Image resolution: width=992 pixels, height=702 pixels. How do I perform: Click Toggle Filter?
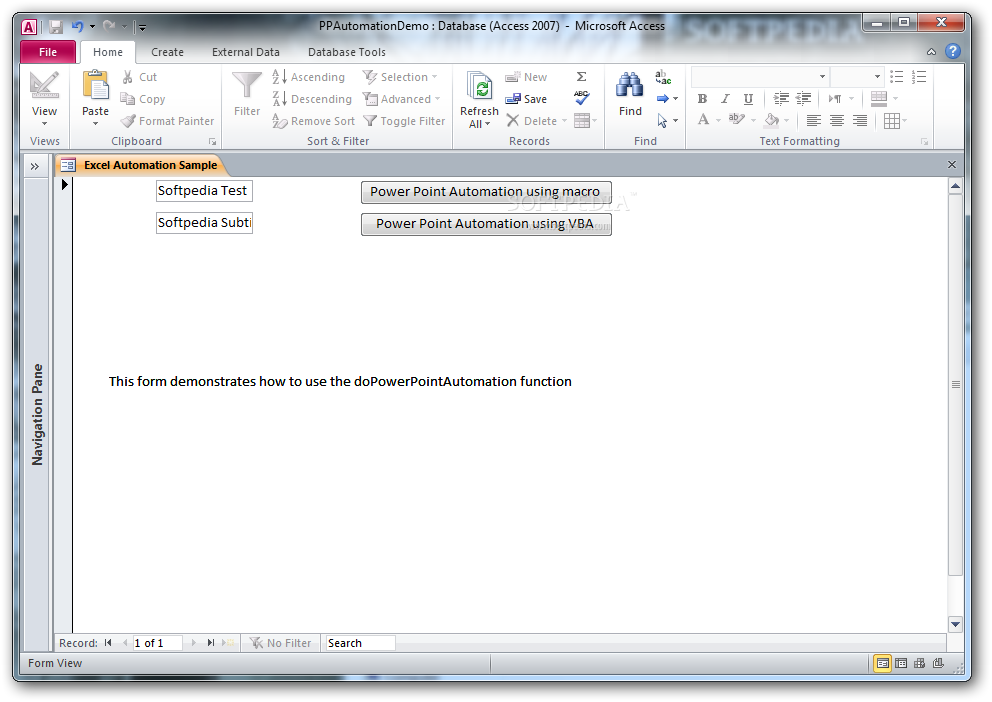point(404,121)
